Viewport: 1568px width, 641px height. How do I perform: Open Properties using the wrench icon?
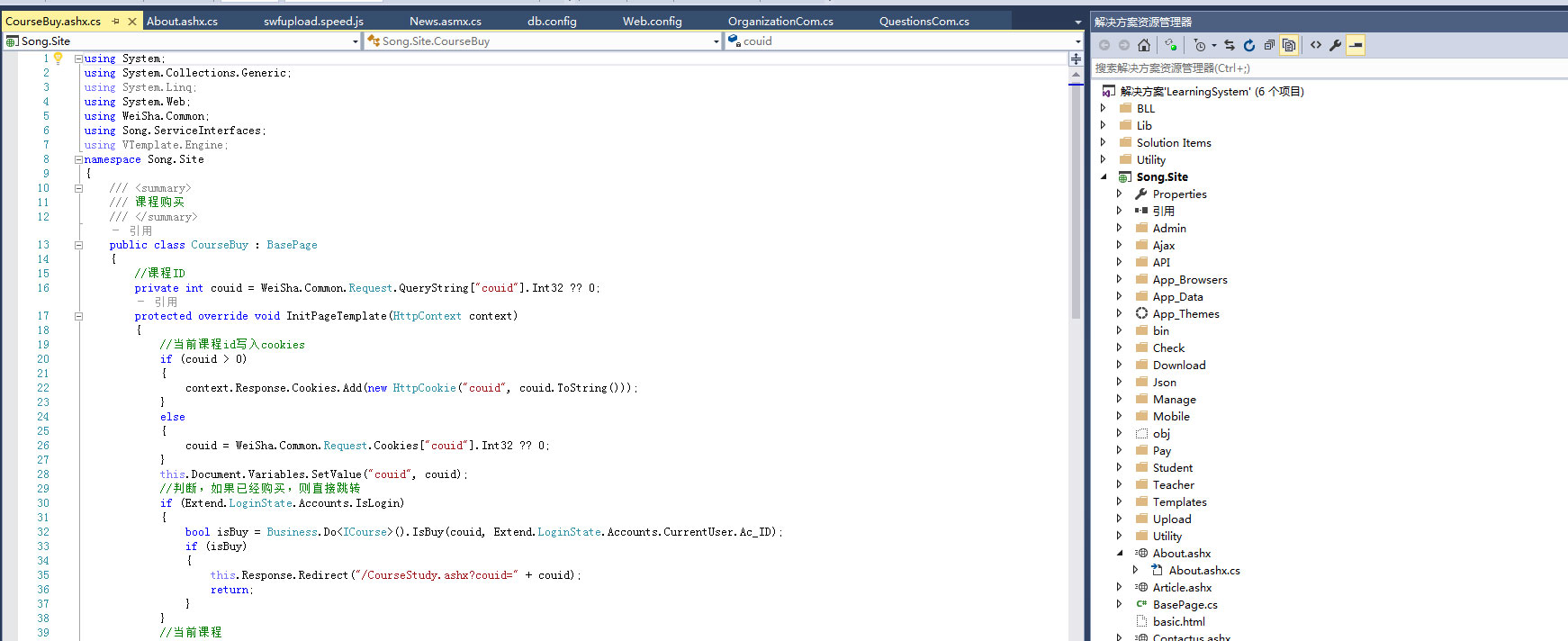pos(1335,45)
